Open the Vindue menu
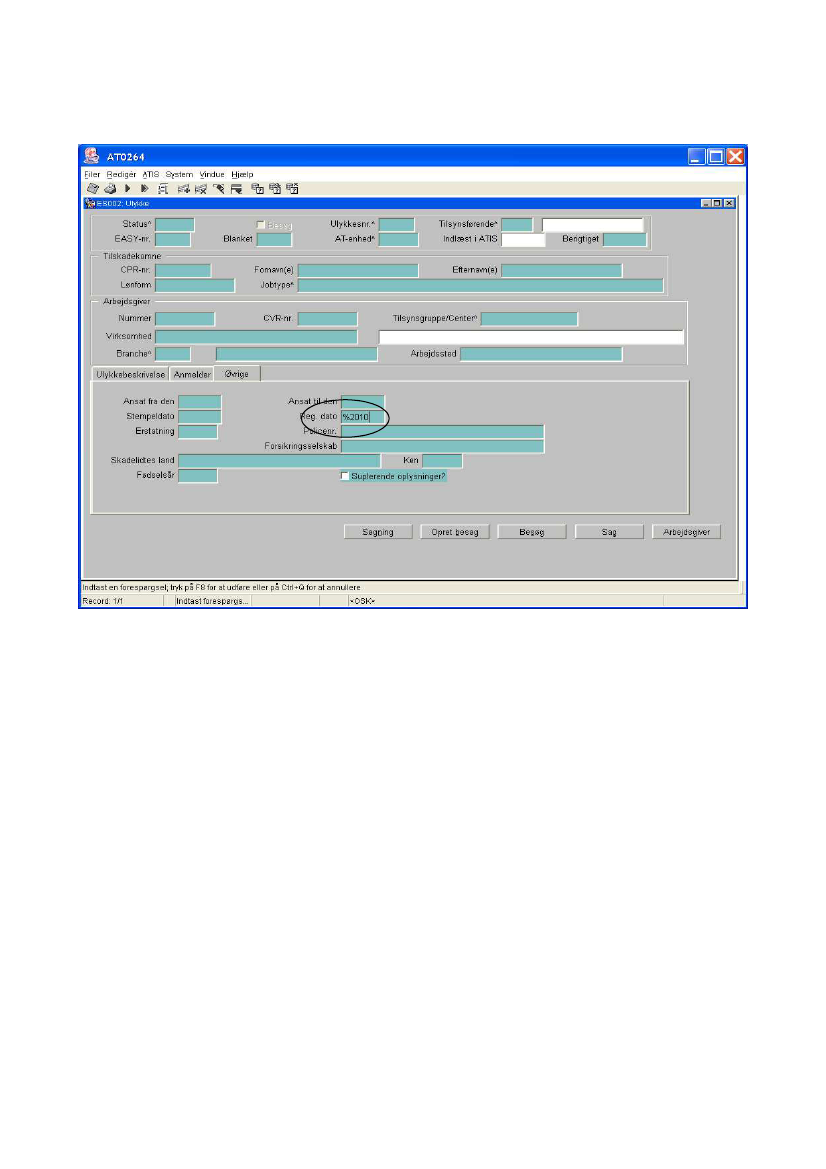826x1169 pixels. 212,174
